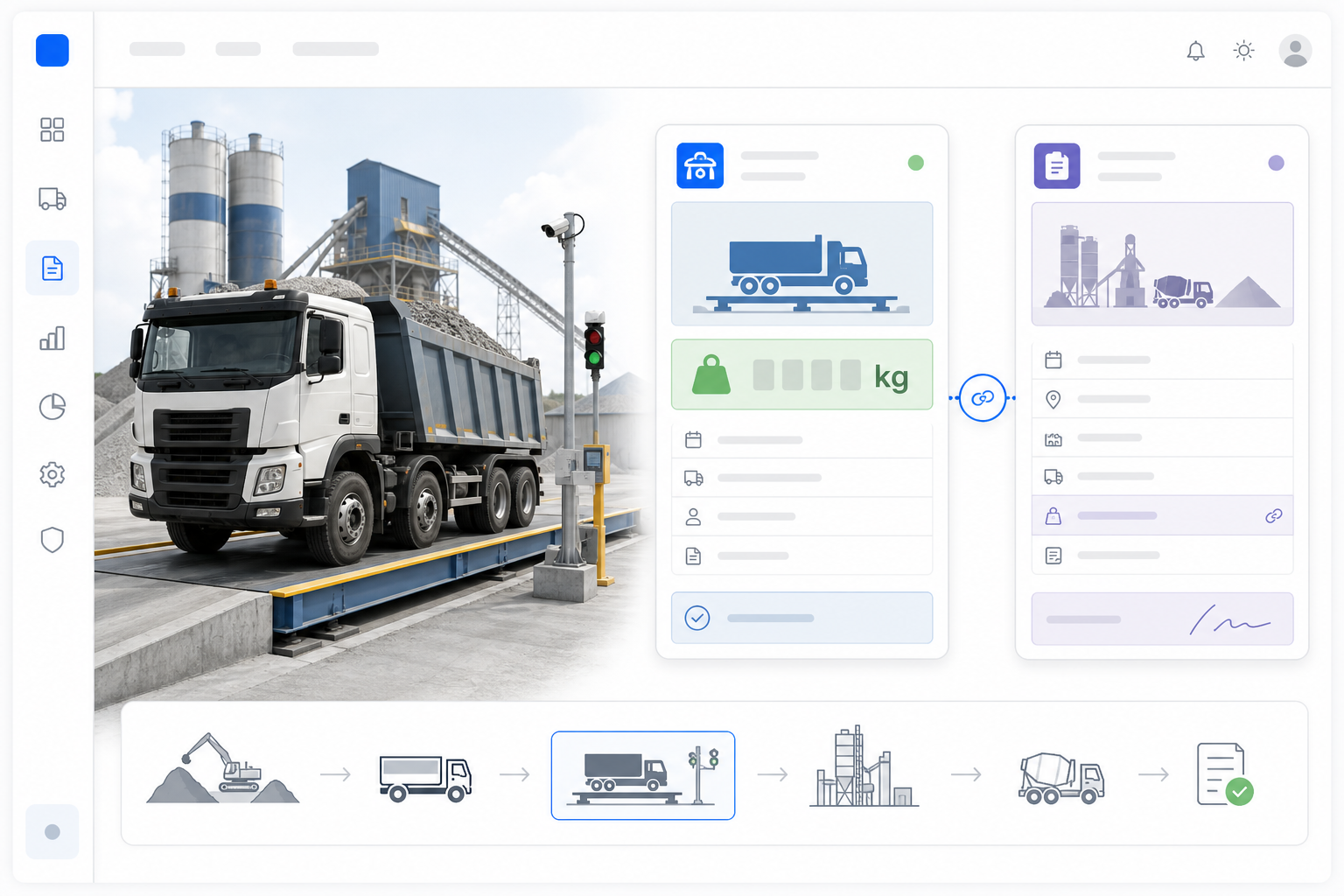
Task: Select the truck row in clipboard card
Action: point(1162,476)
